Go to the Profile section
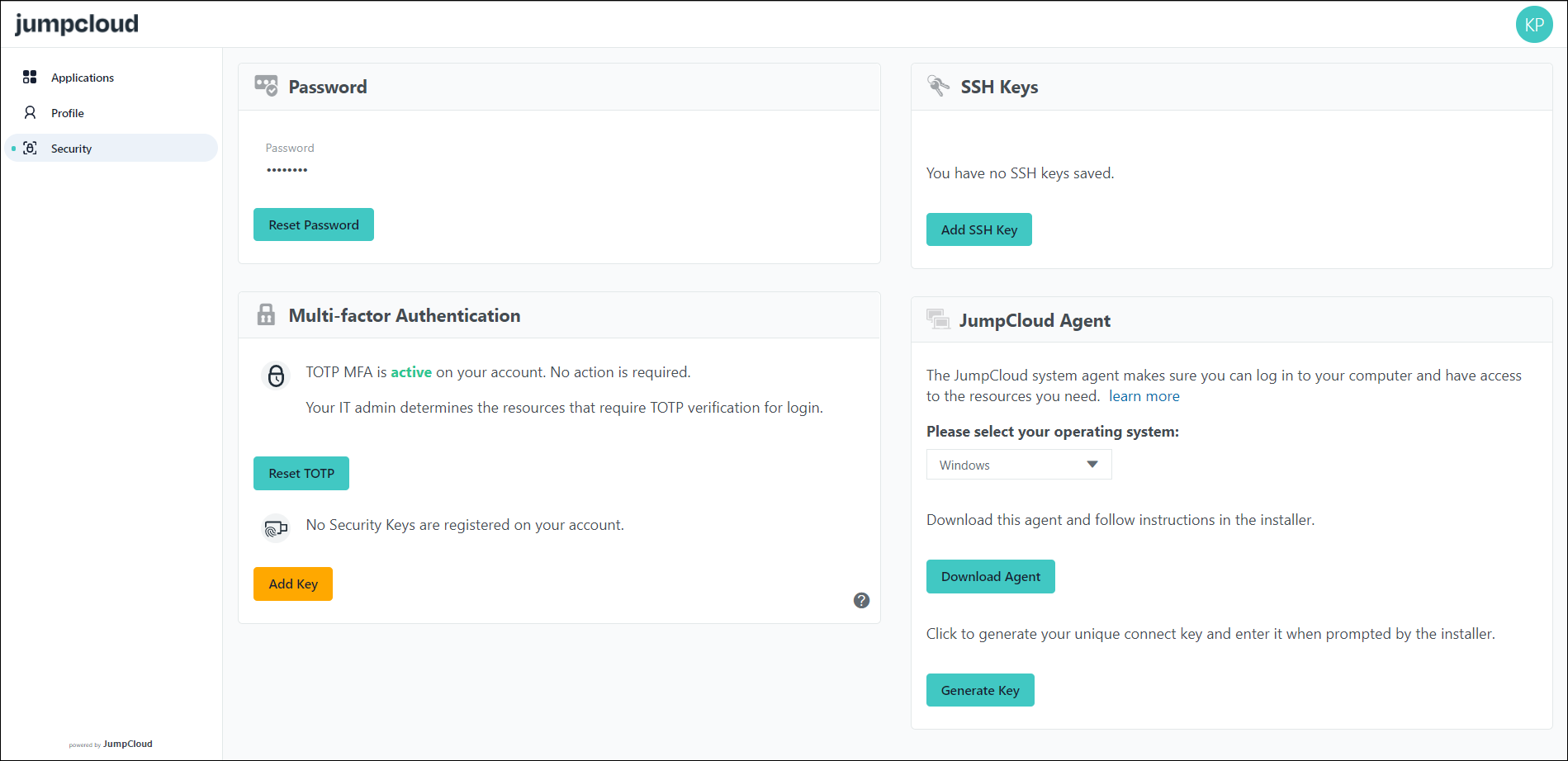Image resolution: width=1568 pixels, height=761 pixels. (68, 113)
